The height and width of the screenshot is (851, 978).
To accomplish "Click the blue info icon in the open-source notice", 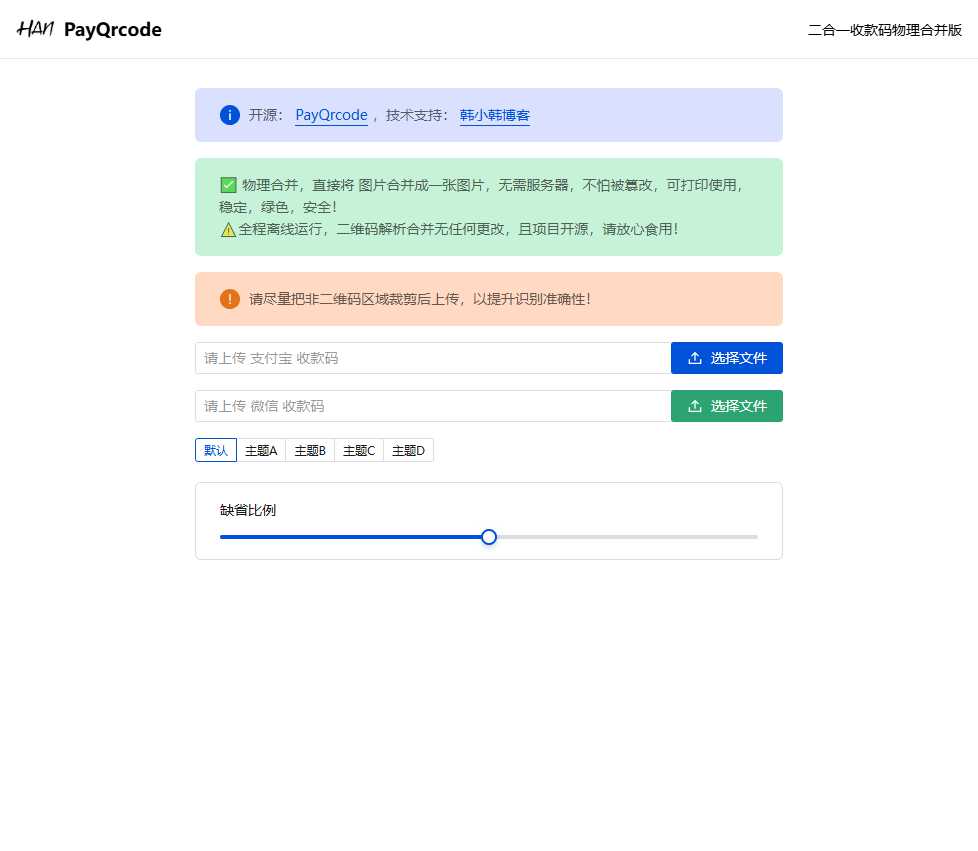I will (x=229, y=115).
